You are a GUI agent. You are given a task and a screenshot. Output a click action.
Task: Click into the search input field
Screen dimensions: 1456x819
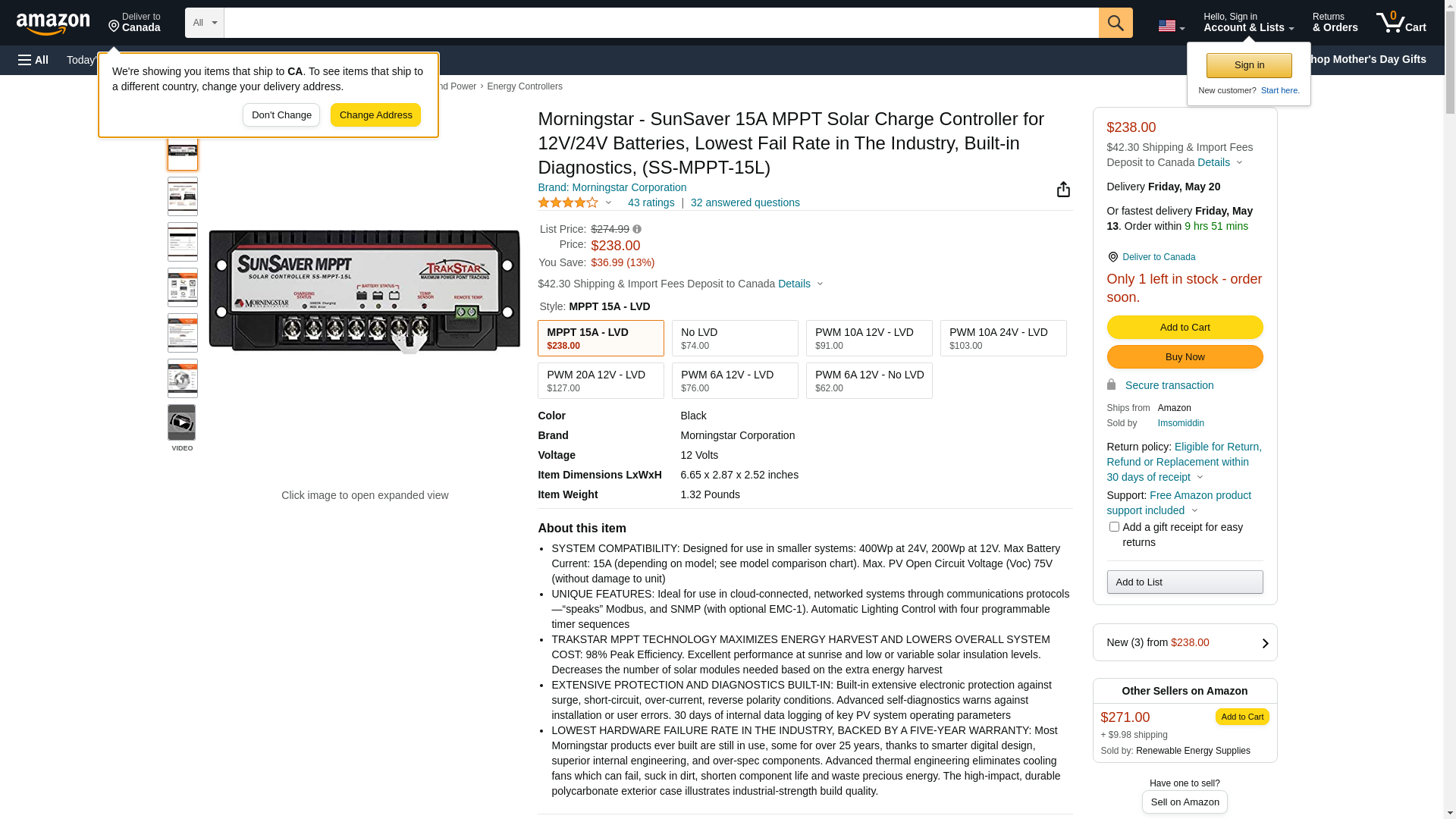pyautogui.click(x=660, y=23)
